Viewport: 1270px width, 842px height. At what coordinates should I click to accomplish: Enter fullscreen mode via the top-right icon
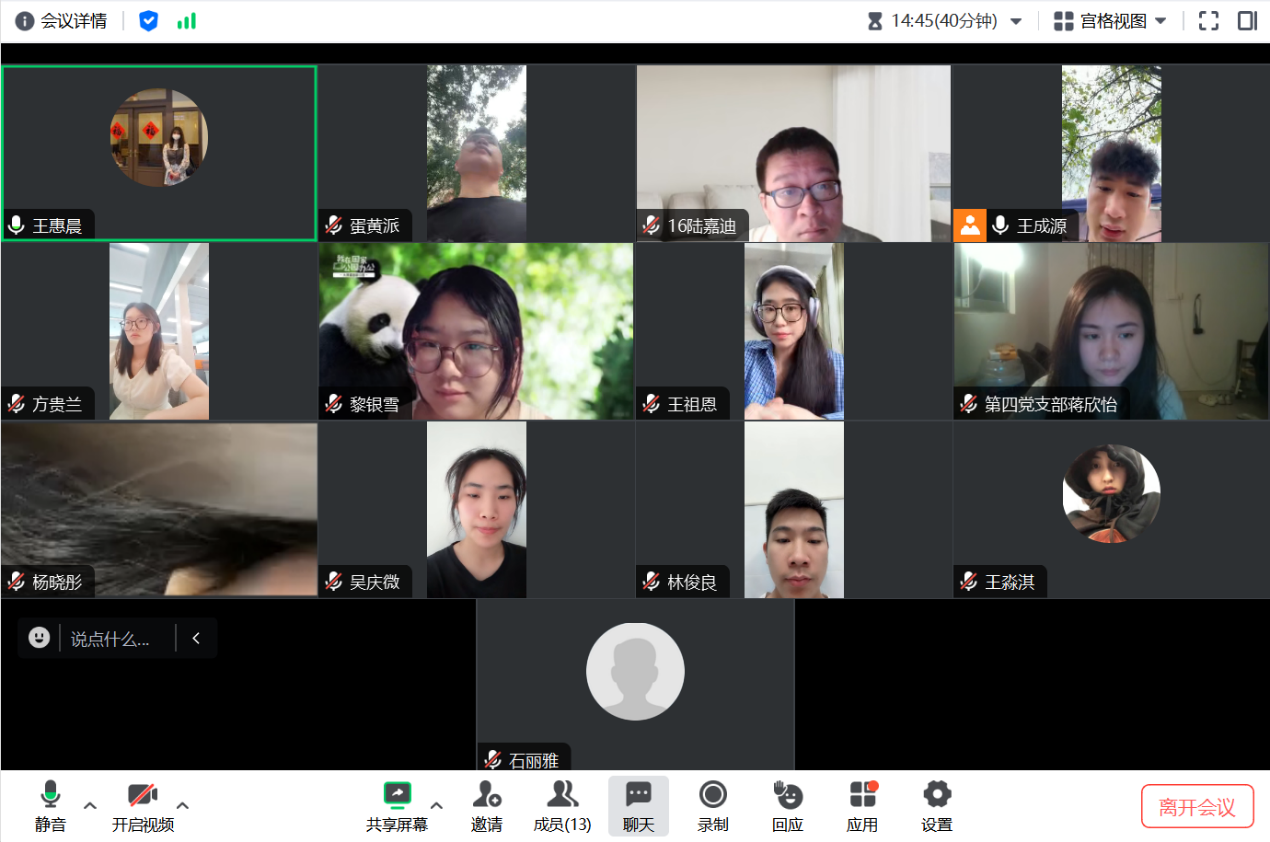(1208, 21)
